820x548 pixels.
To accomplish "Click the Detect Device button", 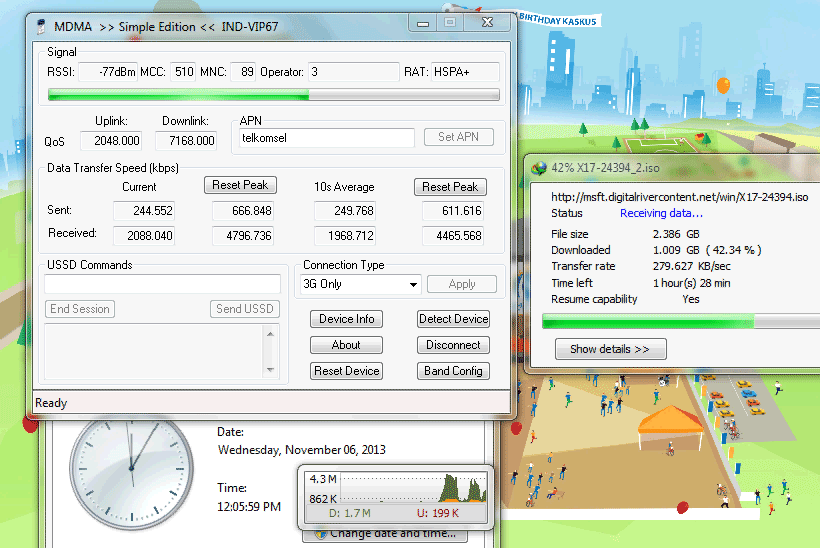I will pos(453,319).
